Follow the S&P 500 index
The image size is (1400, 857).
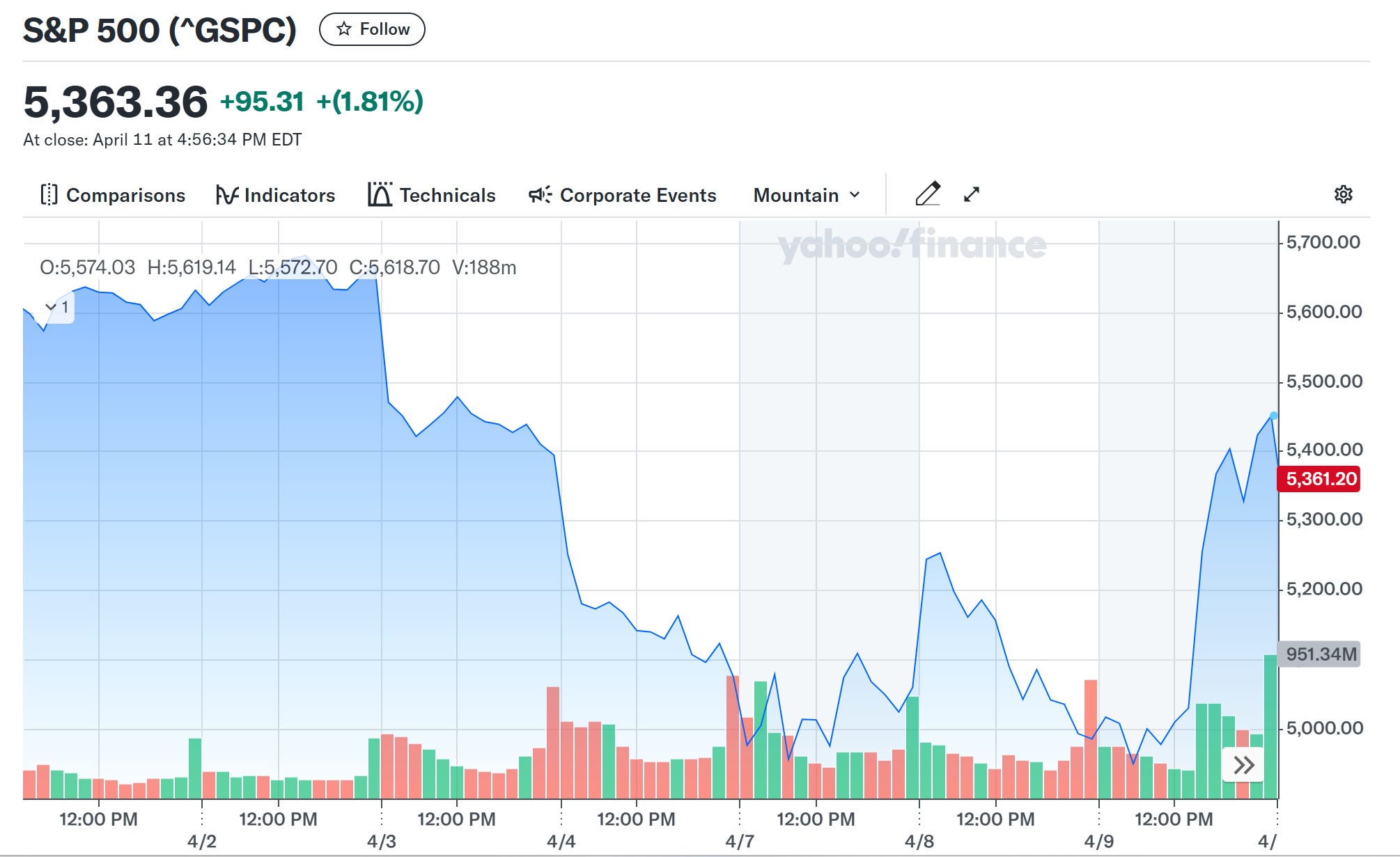[372, 29]
